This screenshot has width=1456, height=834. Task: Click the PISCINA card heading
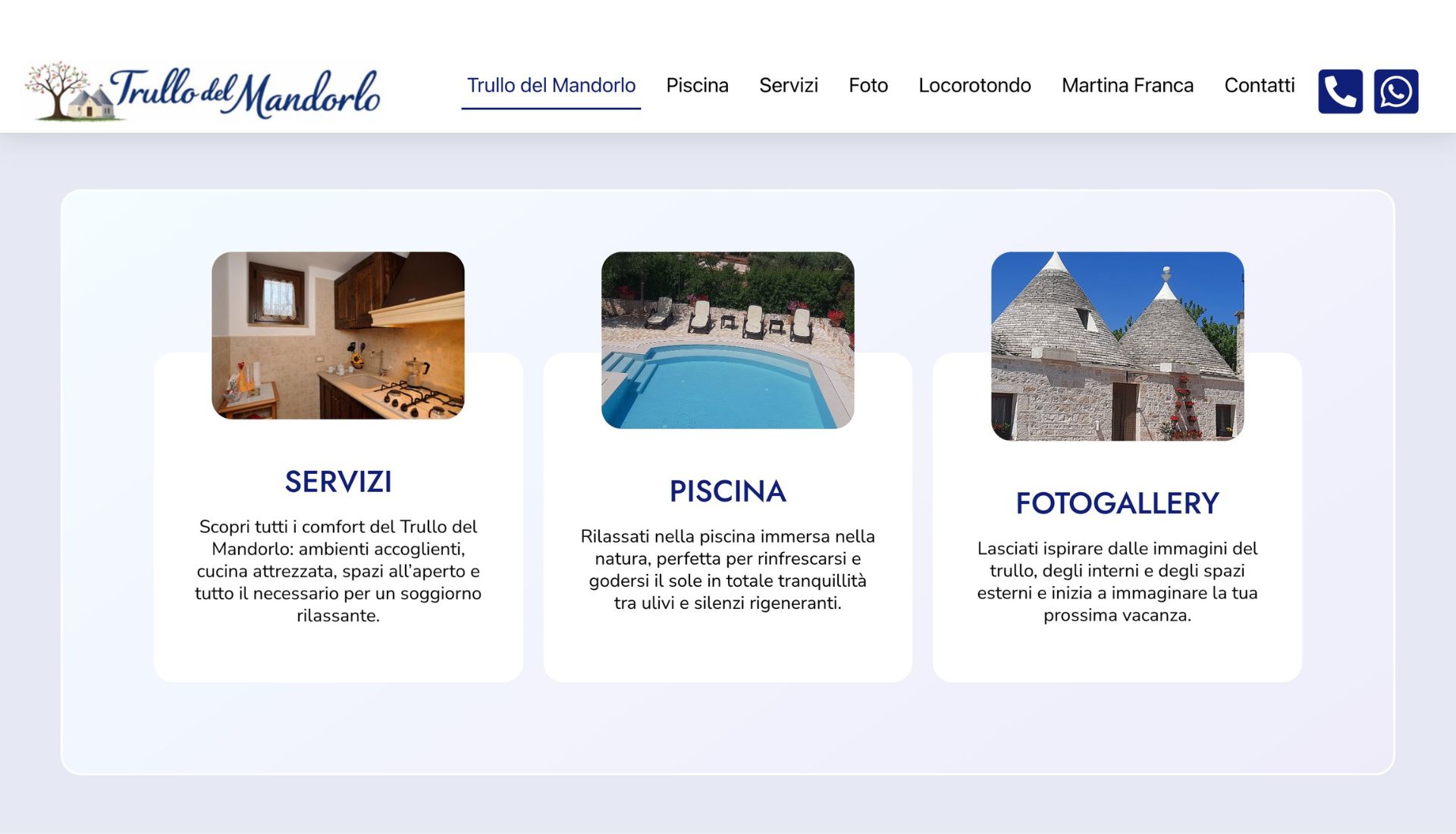pos(727,491)
